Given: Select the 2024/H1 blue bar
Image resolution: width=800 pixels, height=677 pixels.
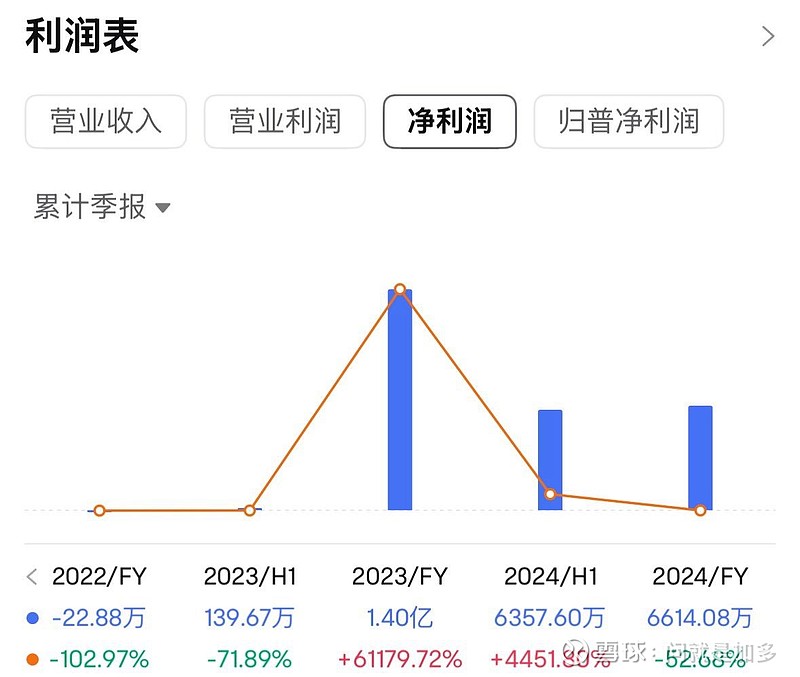Looking at the screenshot, I should coord(550,460).
